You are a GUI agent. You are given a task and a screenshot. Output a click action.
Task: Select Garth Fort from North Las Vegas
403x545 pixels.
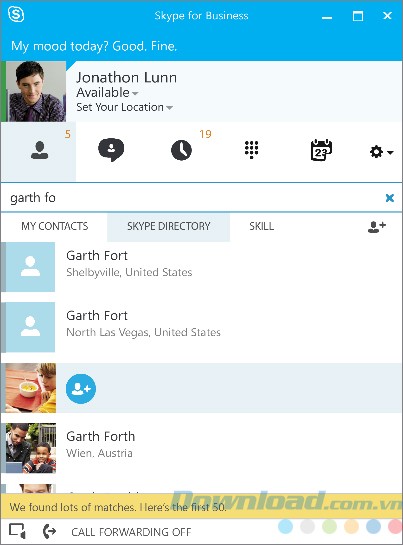[202, 327]
